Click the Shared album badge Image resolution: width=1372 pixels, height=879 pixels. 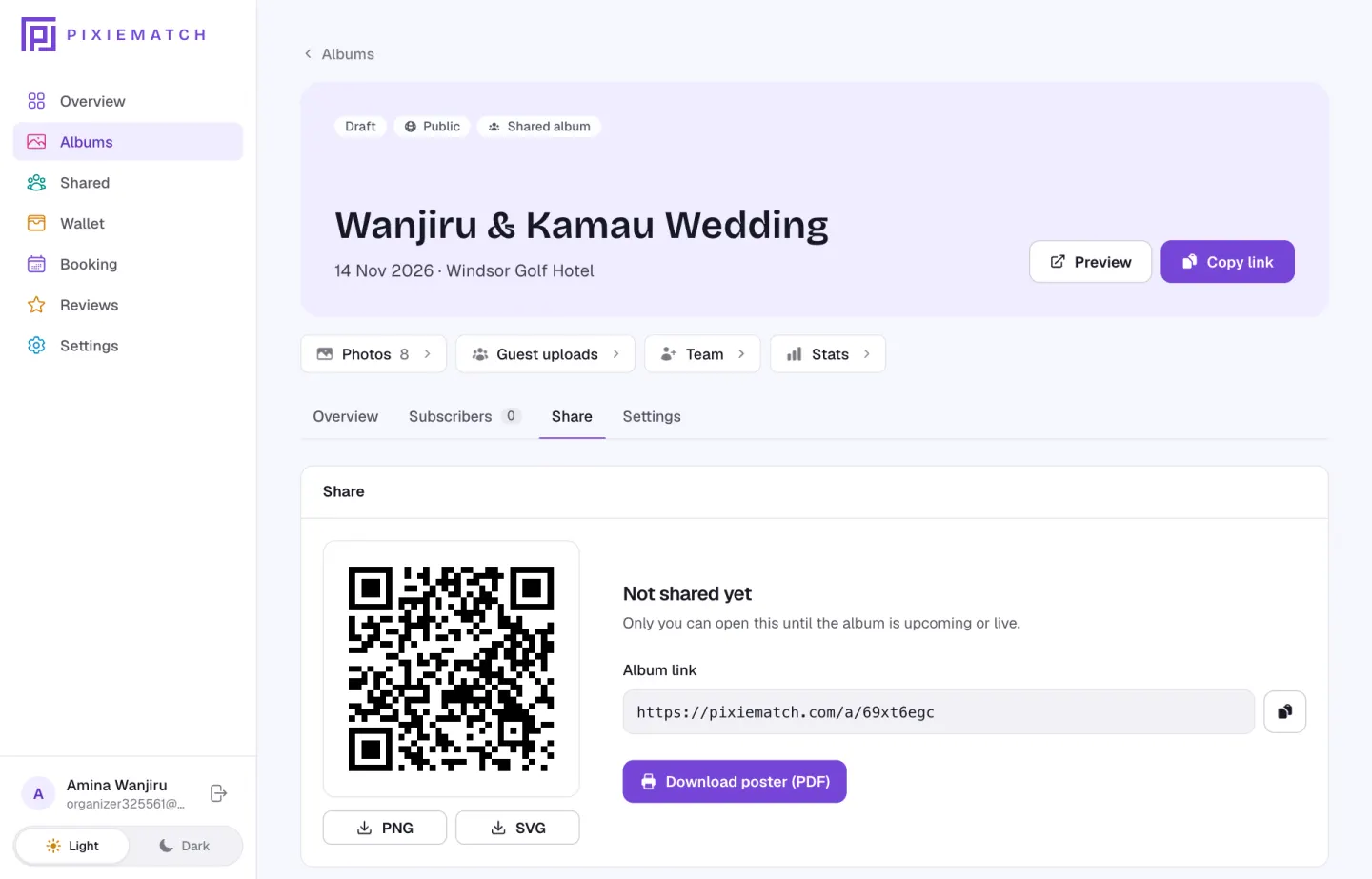click(x=539, y=127)
